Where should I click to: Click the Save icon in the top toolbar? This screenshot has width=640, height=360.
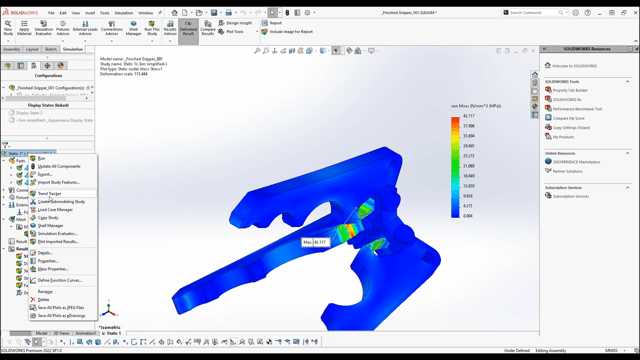coord(214,13)
